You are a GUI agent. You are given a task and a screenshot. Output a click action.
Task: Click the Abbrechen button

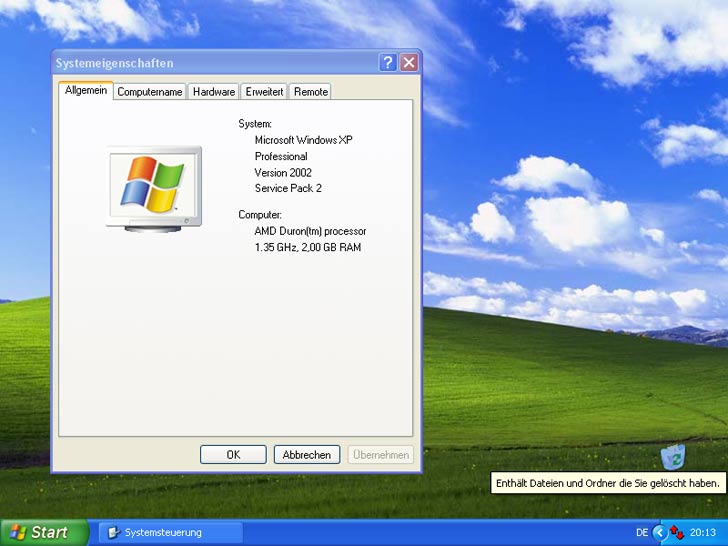click(x=306, y=454)
